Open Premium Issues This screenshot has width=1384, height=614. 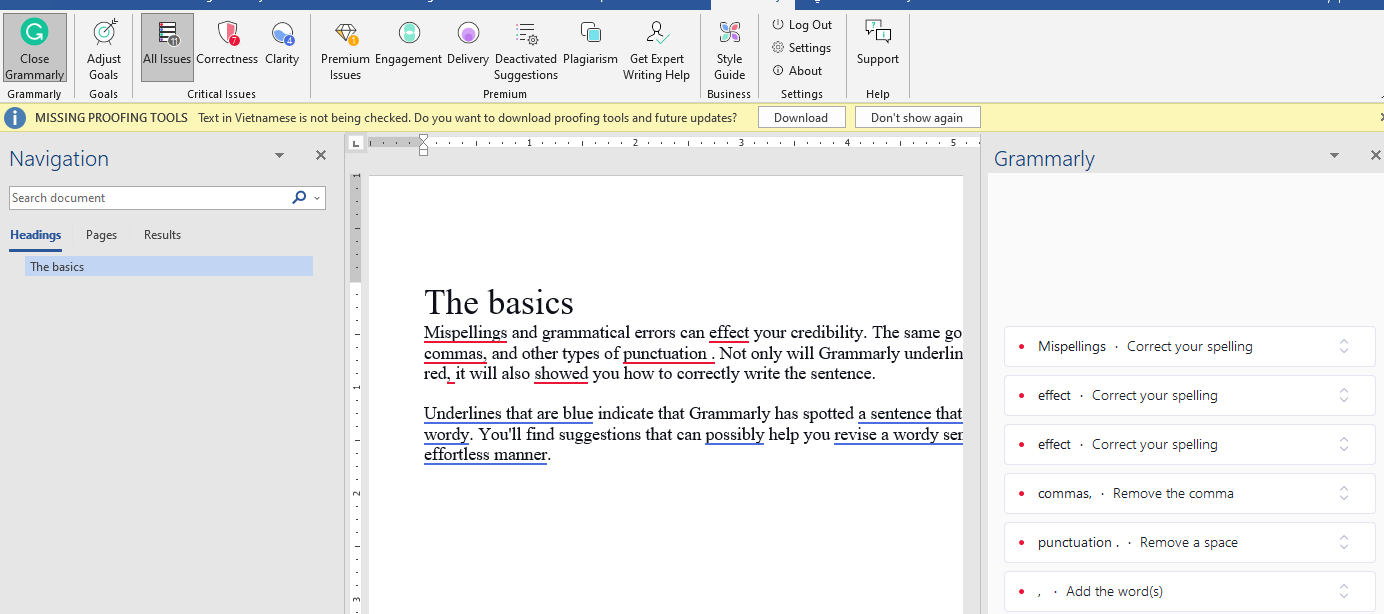point(345,49)
